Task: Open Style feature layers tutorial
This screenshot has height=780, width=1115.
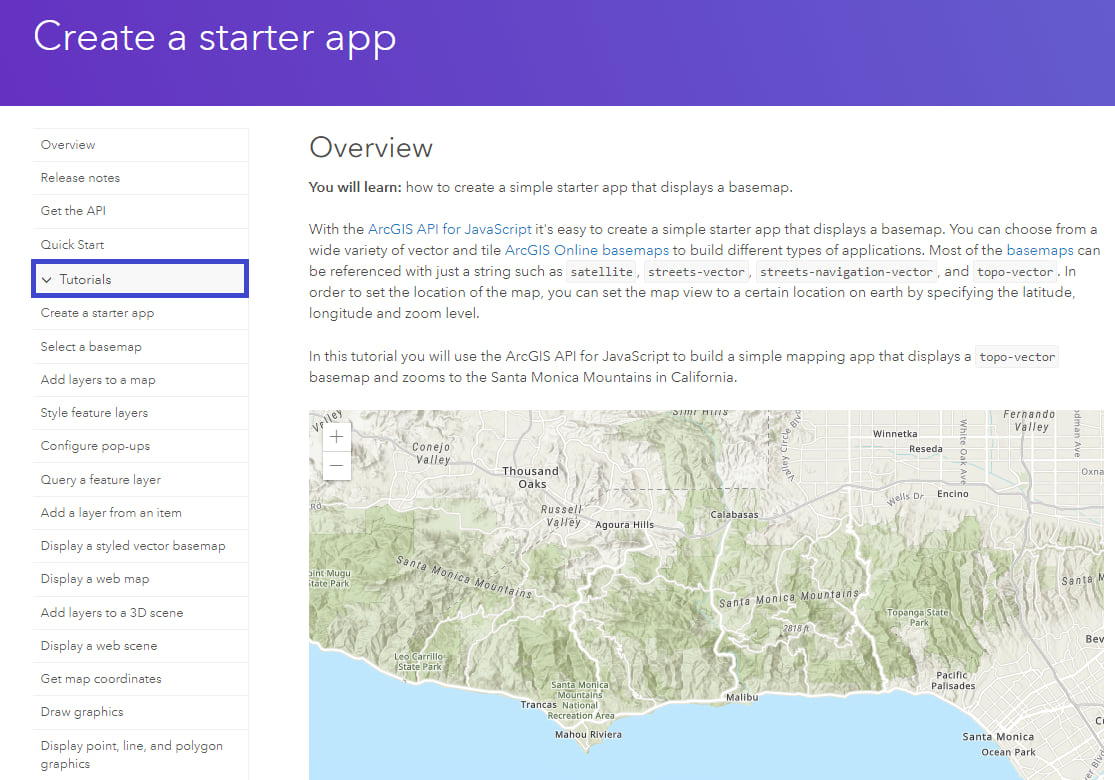Action: coord(94,413)
